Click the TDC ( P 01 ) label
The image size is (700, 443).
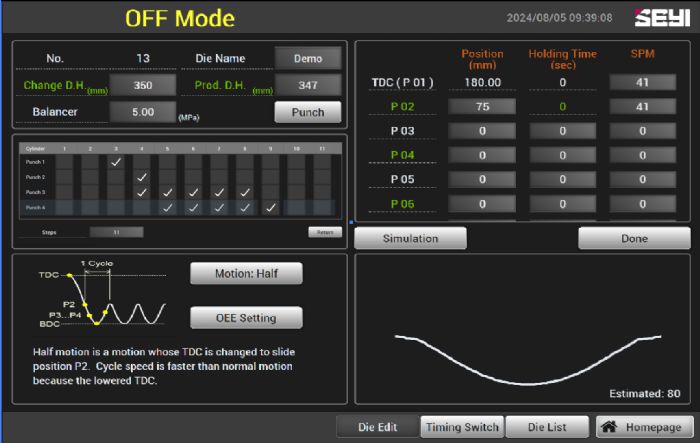[403, 83]
